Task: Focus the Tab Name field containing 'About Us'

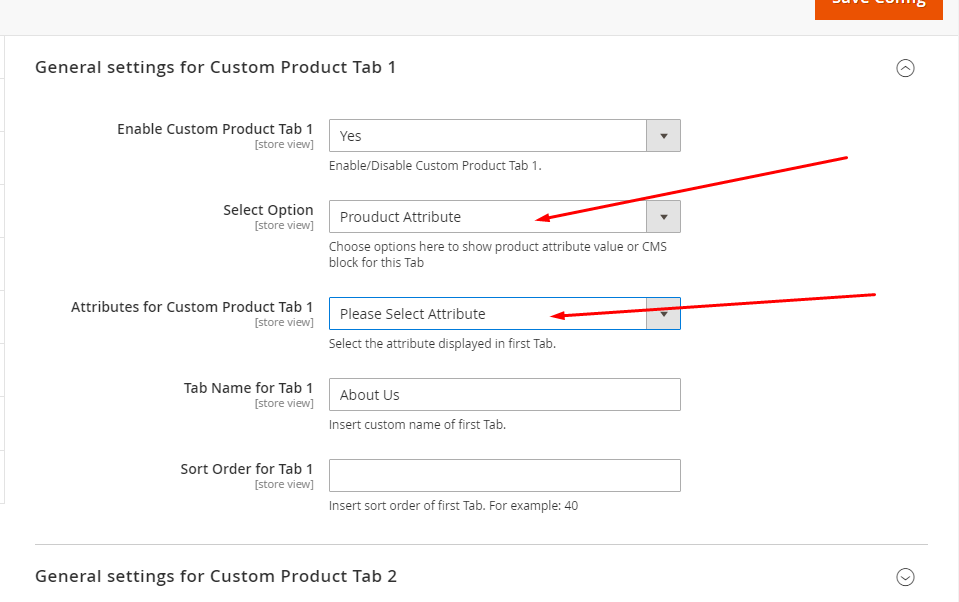Action: pos(504,395)
